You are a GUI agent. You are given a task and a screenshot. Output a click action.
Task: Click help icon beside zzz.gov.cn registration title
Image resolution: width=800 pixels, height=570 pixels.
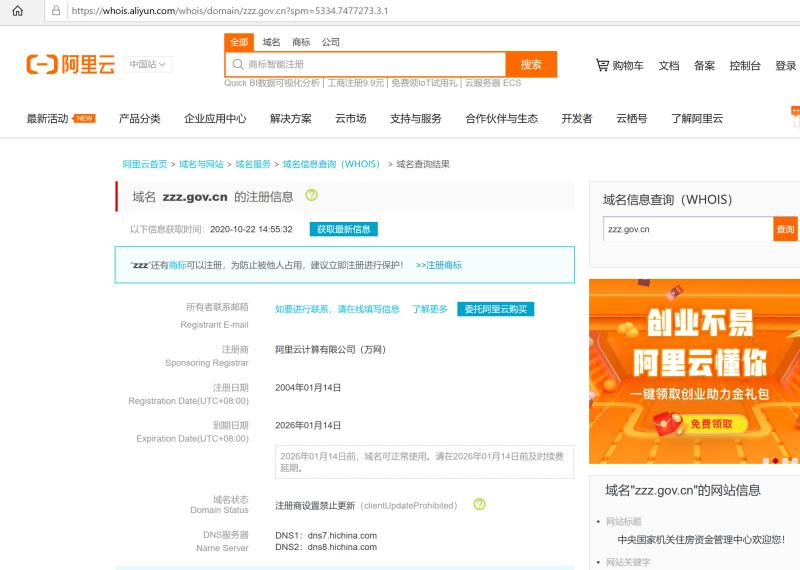pyautogui.click(x=311, y=195)
